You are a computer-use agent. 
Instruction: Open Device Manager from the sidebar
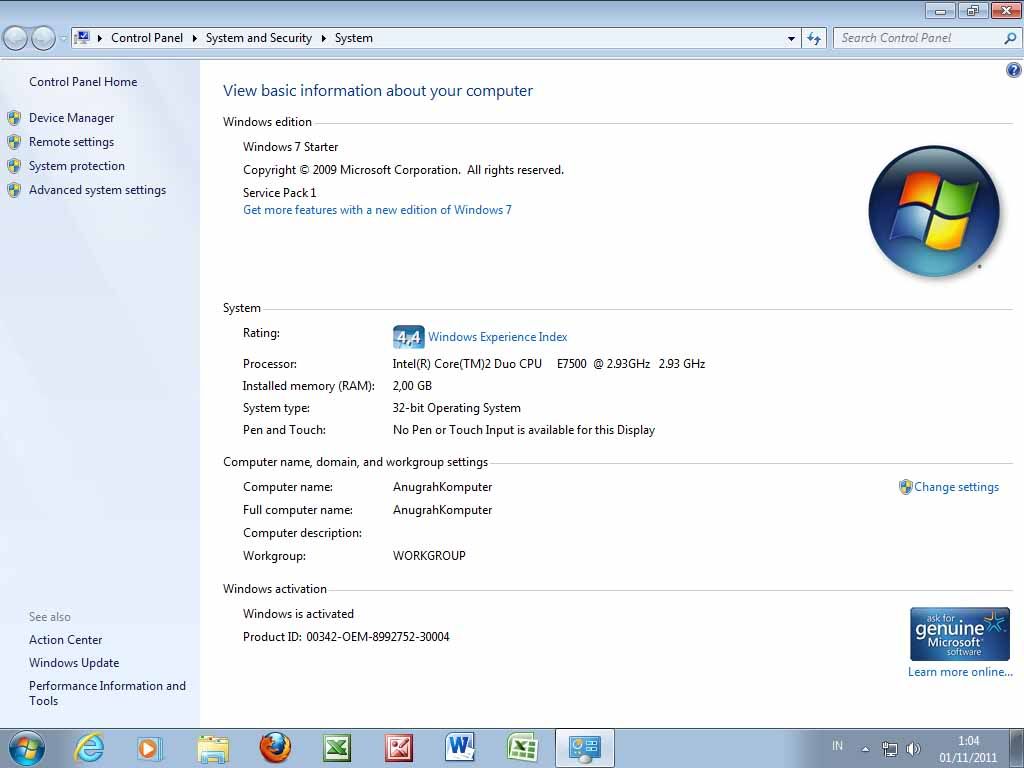pyautogui.click(x=71, y=118)
